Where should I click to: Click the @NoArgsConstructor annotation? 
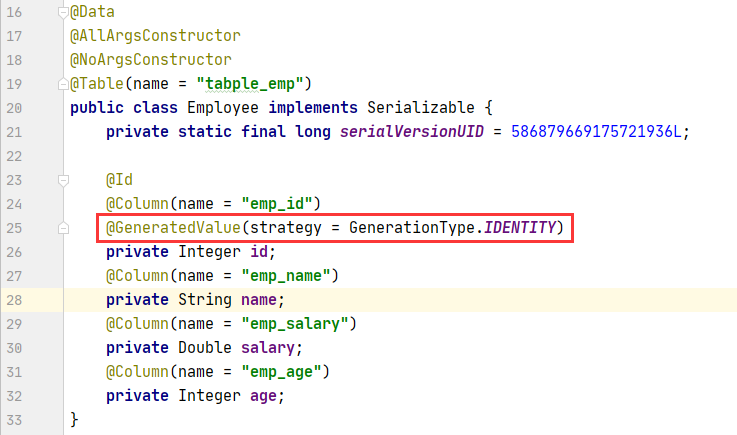[150, 60]
